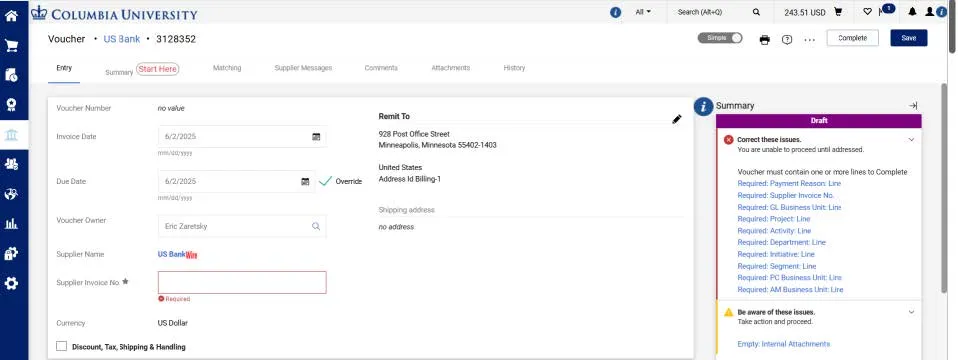Print the voucher with the printer icon
This screenshot has height=360, width=958.
point(764,40)
